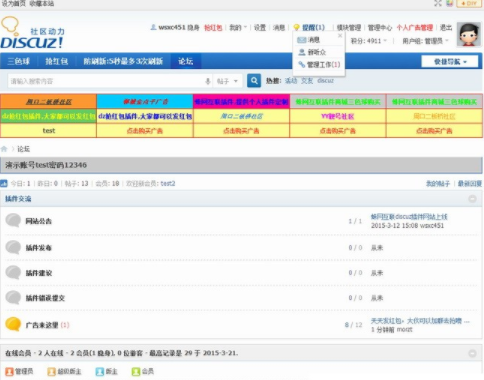Click hot search keyword 活动

(291, 80)
